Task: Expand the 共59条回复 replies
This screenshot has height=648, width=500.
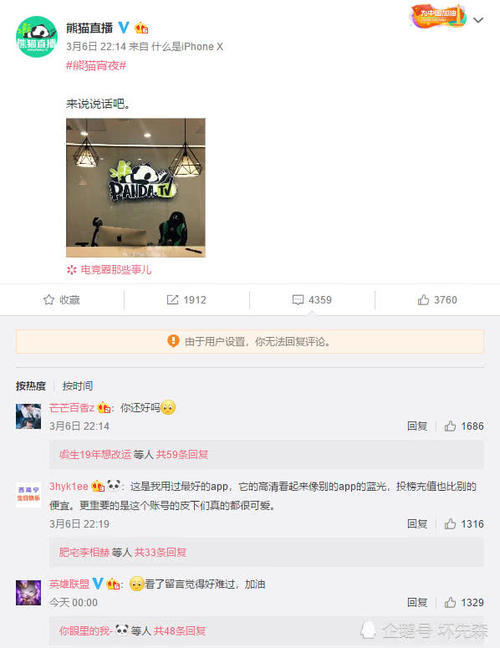Action: 182,455
